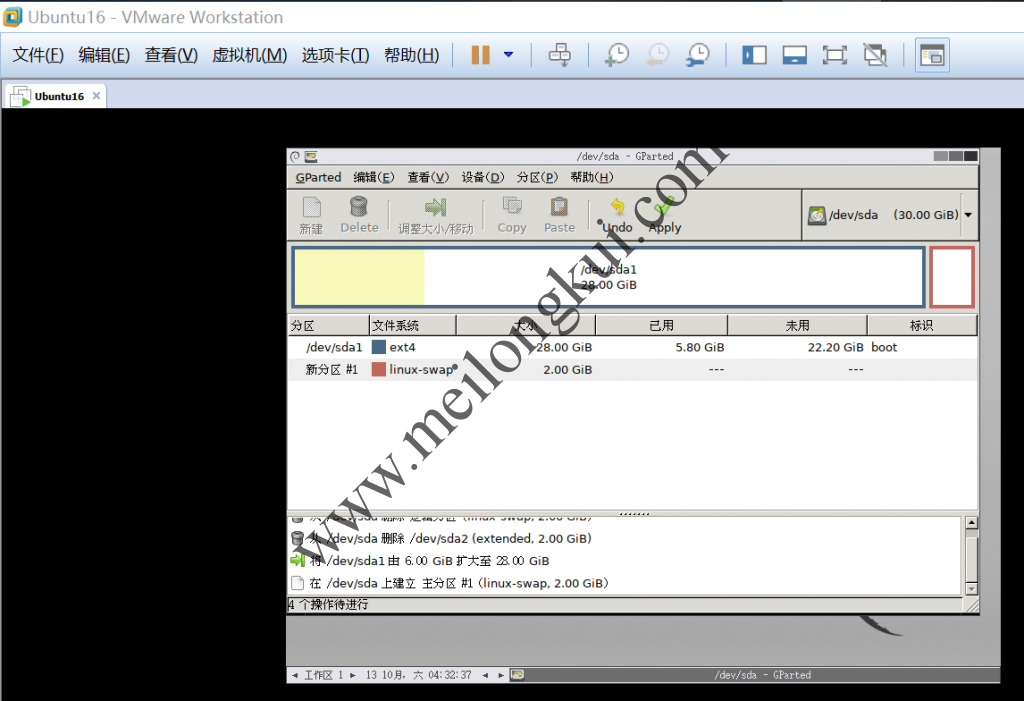Click Send Ctrl+Alt+Del icon in VMware toolbar
1024x701 pixels.
click(560, 55)
